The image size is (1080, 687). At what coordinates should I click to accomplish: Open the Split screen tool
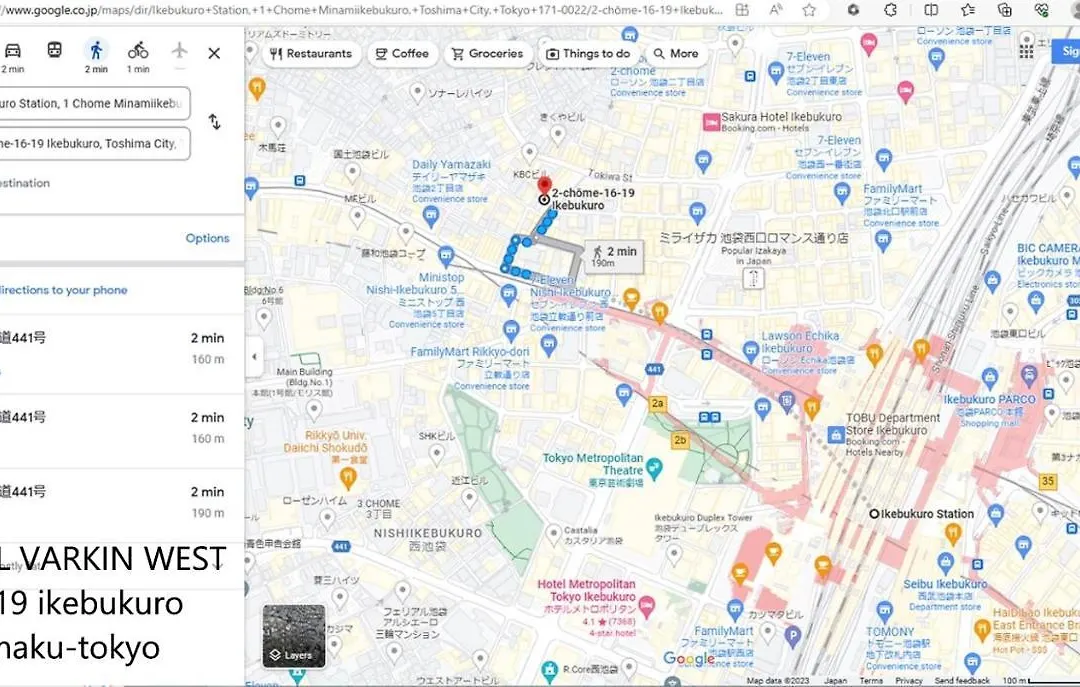pyautogui.click(x=931, y=10)
